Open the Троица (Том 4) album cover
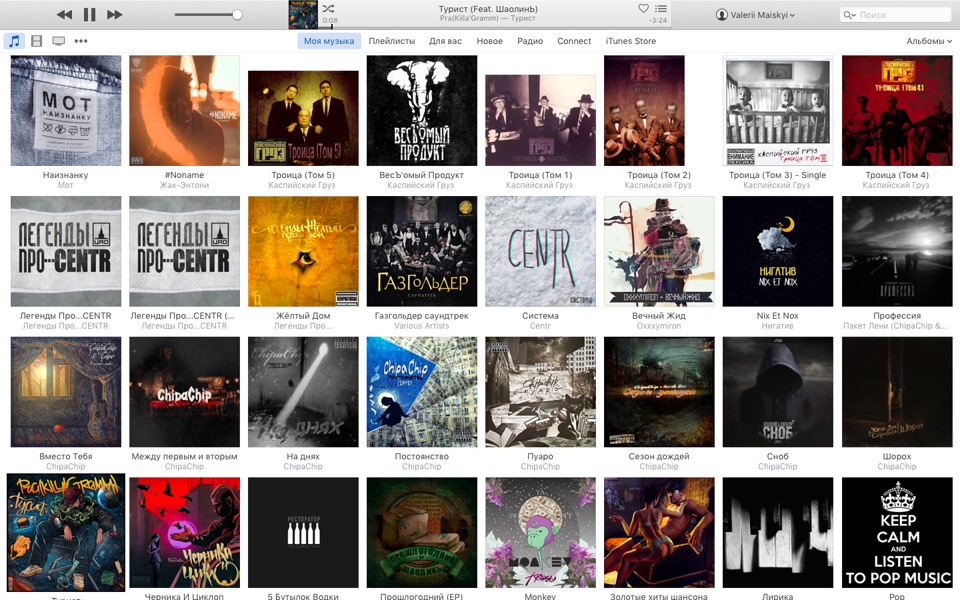 (x=897, y=110)
